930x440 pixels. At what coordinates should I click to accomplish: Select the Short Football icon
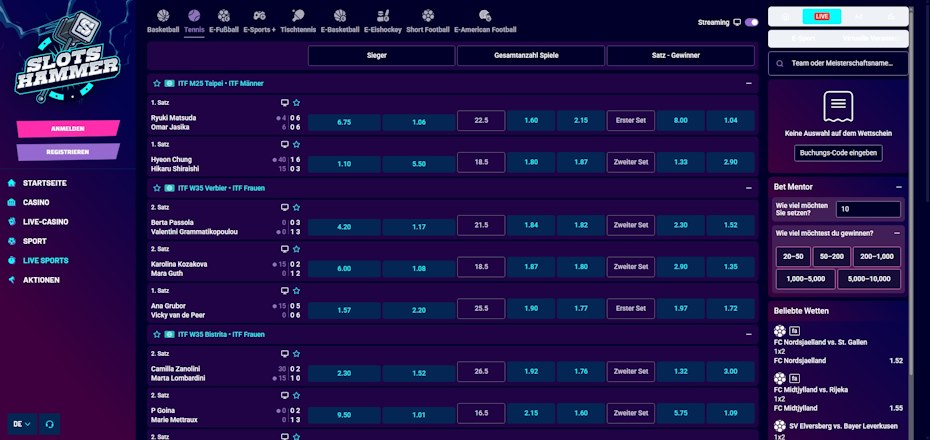(428, 15)
